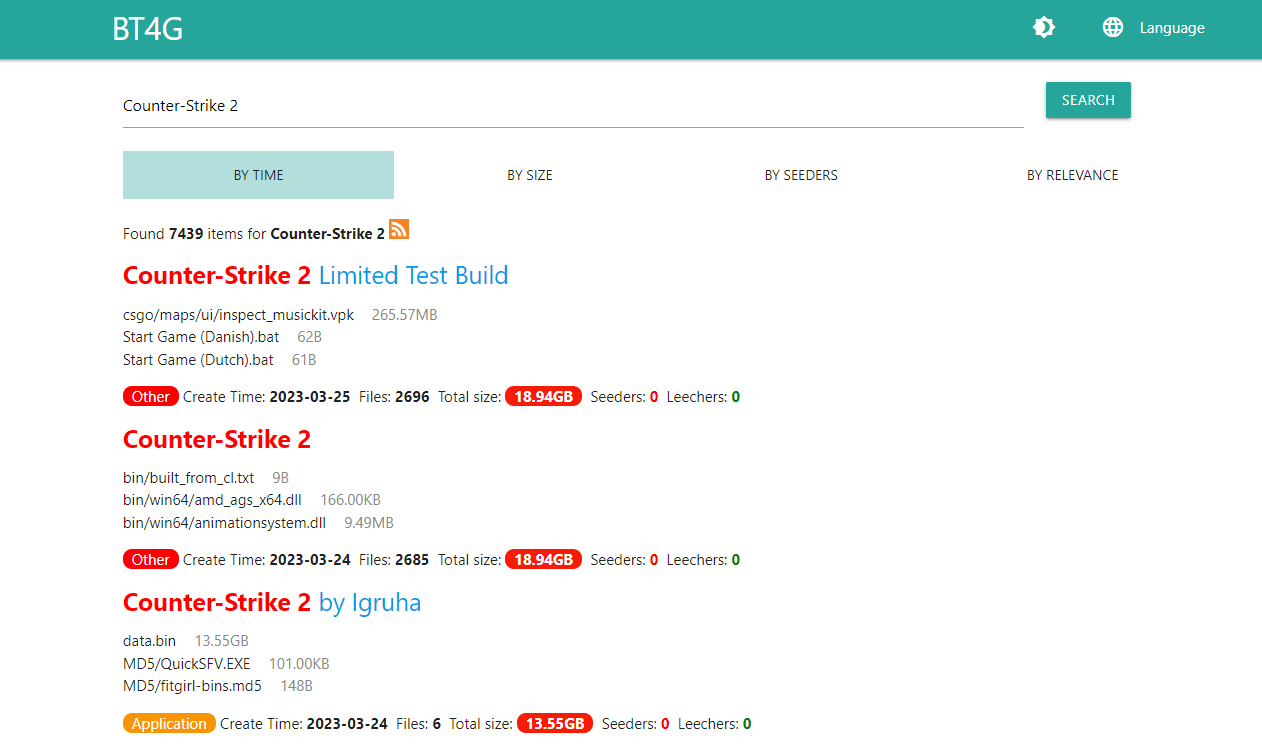1262x750 pixels.
Task: Click Other tag on the 2685-files result
Action: point(151,560)
